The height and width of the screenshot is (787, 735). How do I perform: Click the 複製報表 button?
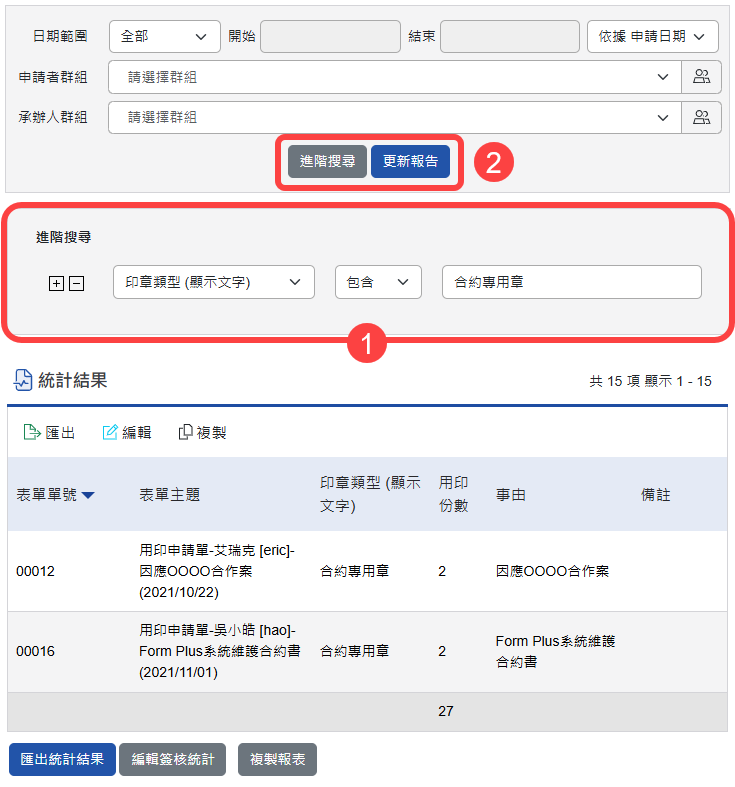277,759
